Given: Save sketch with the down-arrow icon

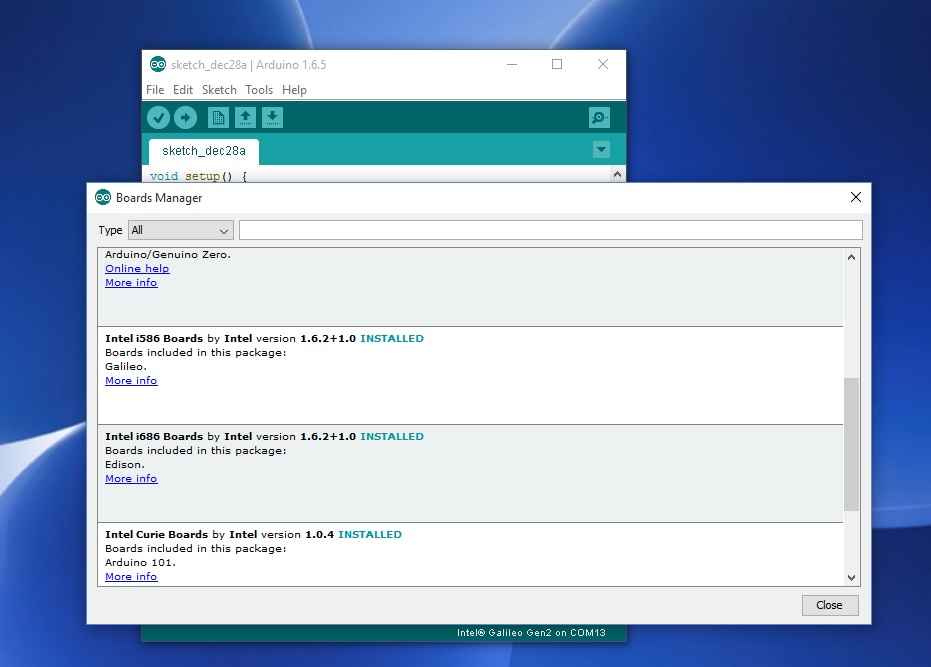Looking at the screenshot, I should click(272, 118).
